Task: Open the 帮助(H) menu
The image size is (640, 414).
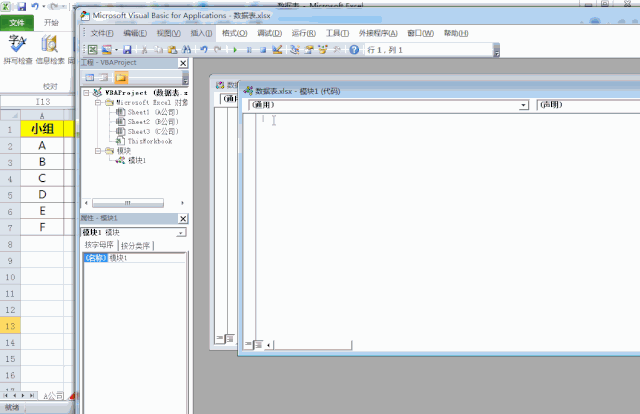Action: pos(456,33)
